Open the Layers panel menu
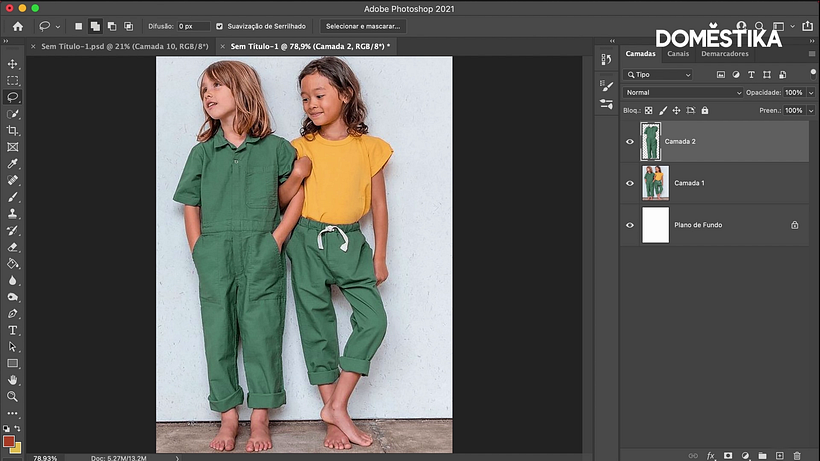820x461 pixels. click(x=812, y=54)
